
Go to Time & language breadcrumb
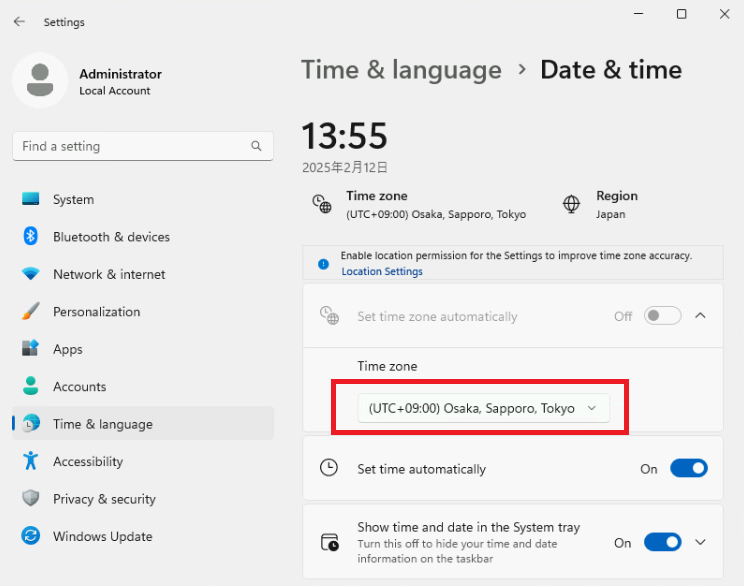pyautogui.click(x=401, y=70)
